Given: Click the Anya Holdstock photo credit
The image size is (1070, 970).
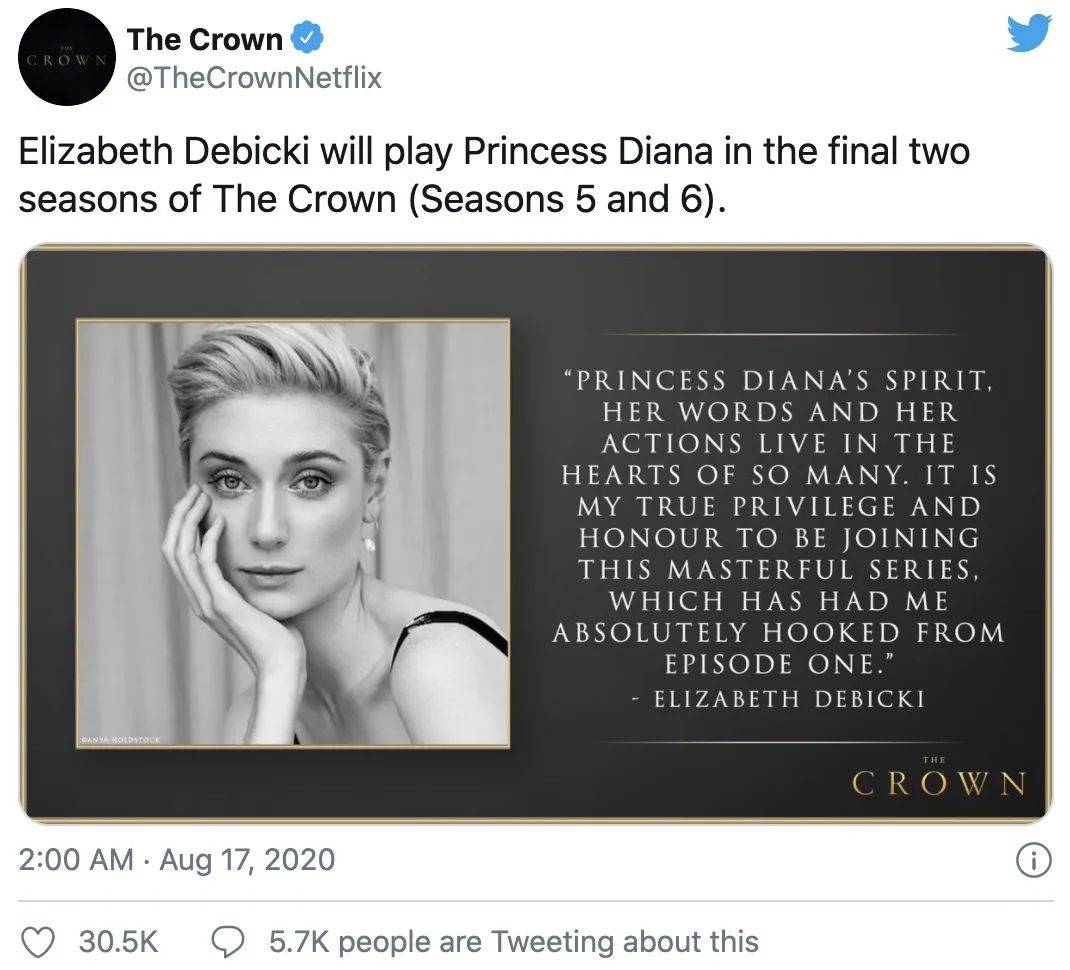Looking at the screenshot, I should coord(119,740).
